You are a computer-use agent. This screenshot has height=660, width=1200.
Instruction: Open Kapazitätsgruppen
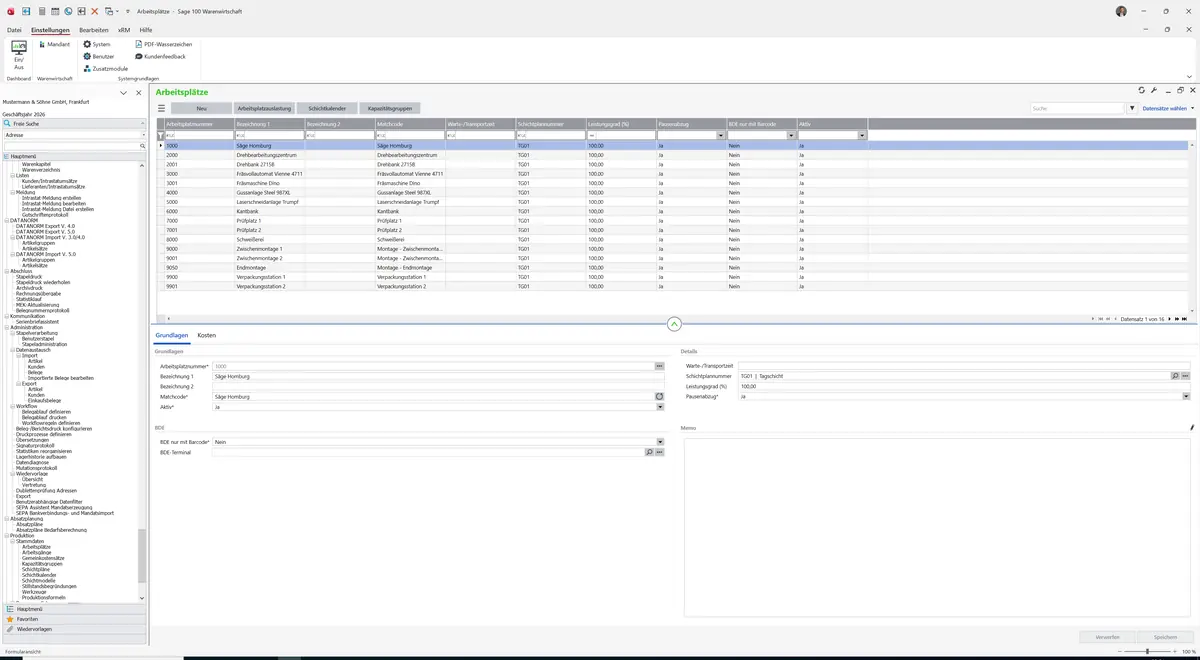[390, 108]
